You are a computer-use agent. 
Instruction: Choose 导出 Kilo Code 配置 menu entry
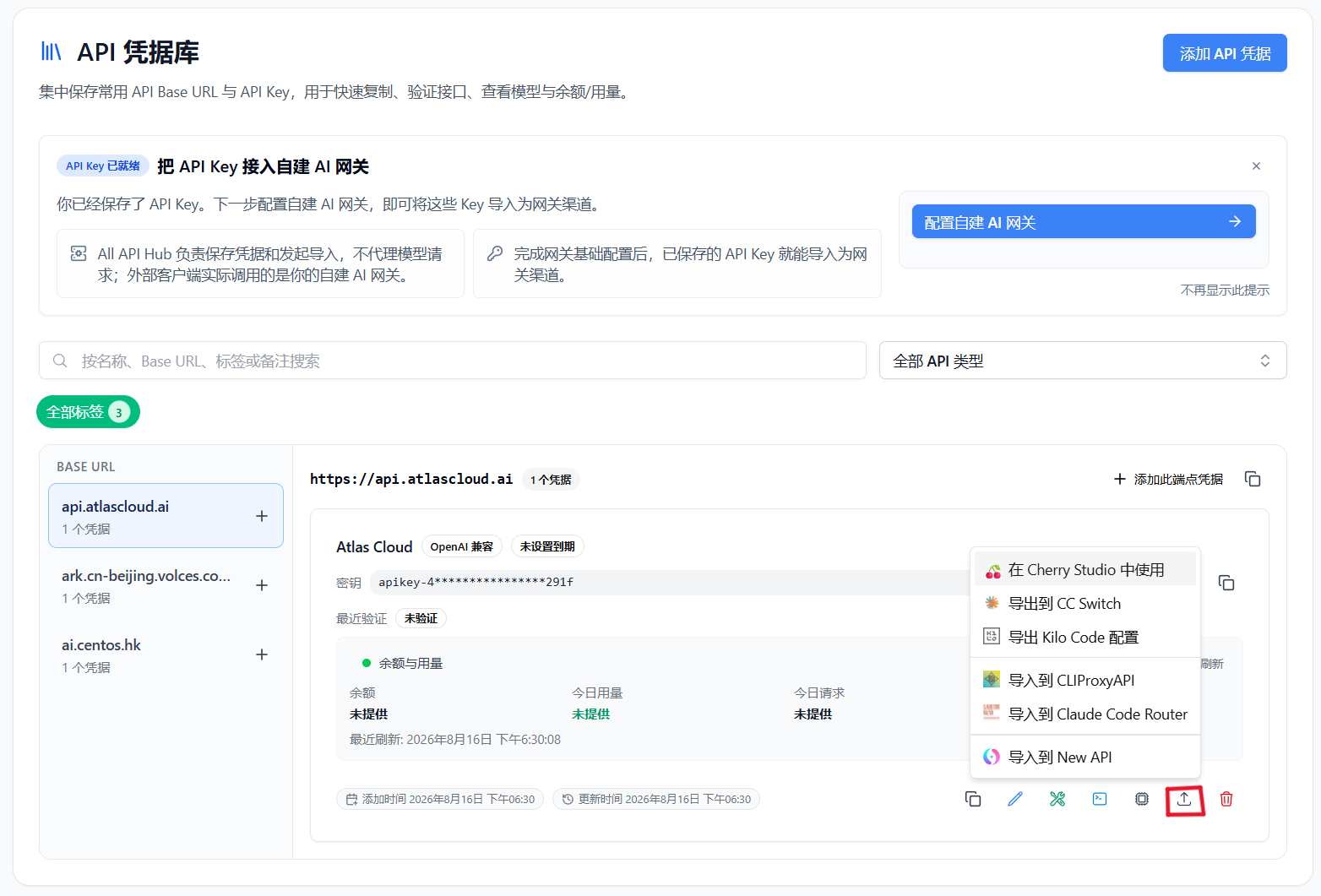(x=1085, y=637)
